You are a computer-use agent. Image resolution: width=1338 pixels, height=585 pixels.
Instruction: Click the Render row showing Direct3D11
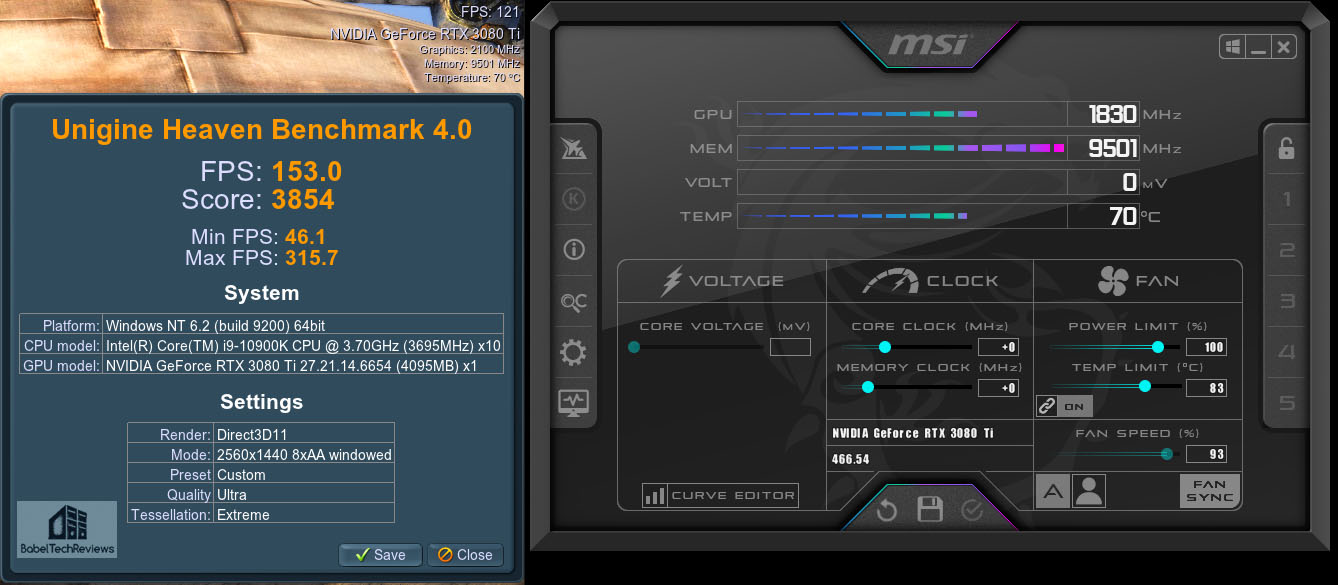pyautogui.click(x=261, y=434)
